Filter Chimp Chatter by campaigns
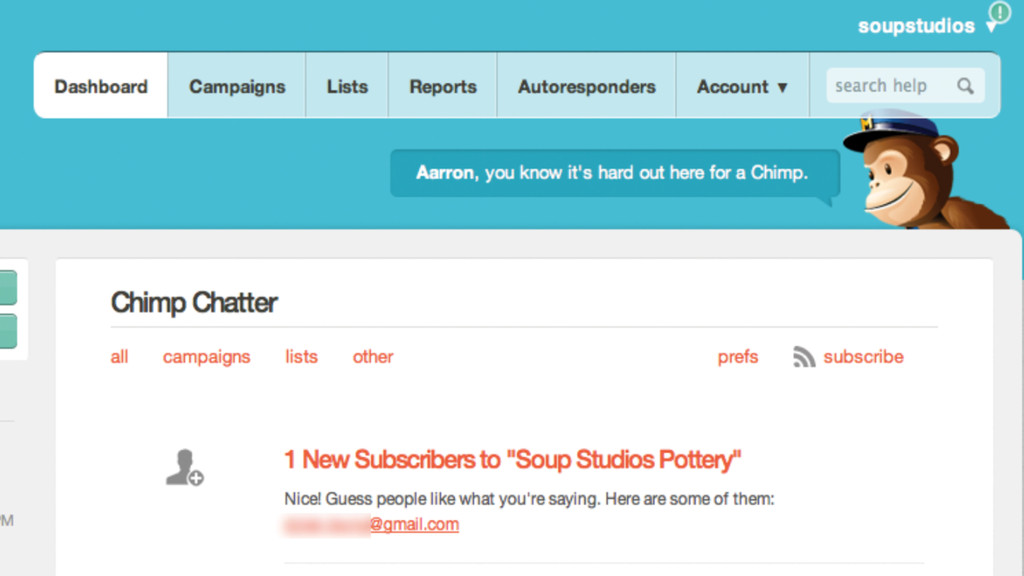This screenshot has height=576, width=1024. tap(206, 357)
